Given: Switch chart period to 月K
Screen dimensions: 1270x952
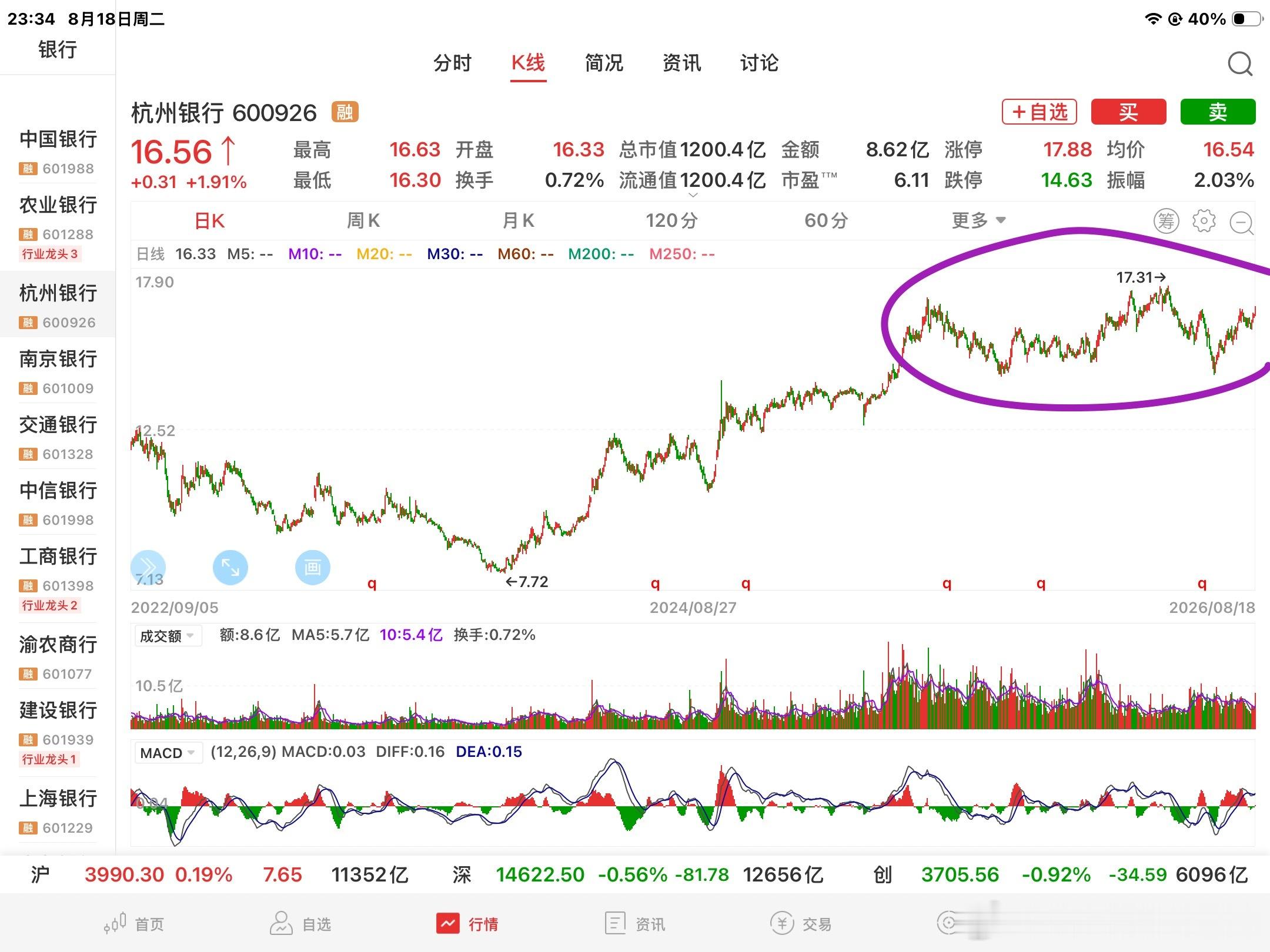Looking at the screenshot, I should click(518, 221).
